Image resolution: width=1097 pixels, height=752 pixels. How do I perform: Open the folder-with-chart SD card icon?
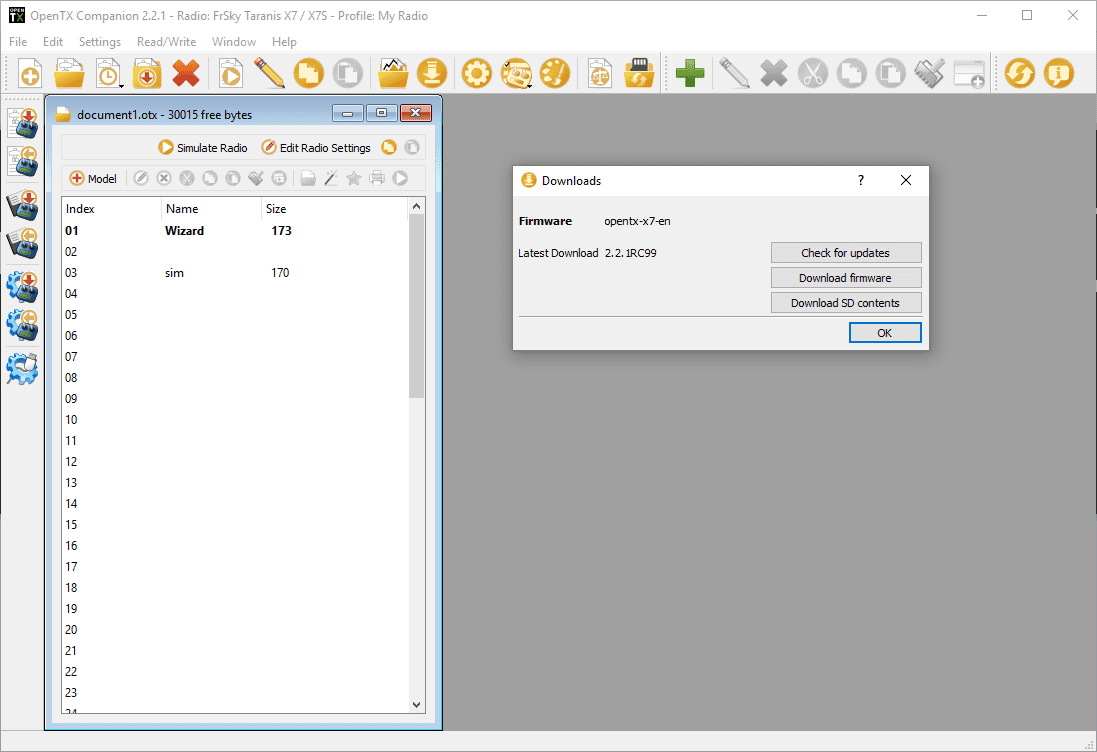(393, 73)
